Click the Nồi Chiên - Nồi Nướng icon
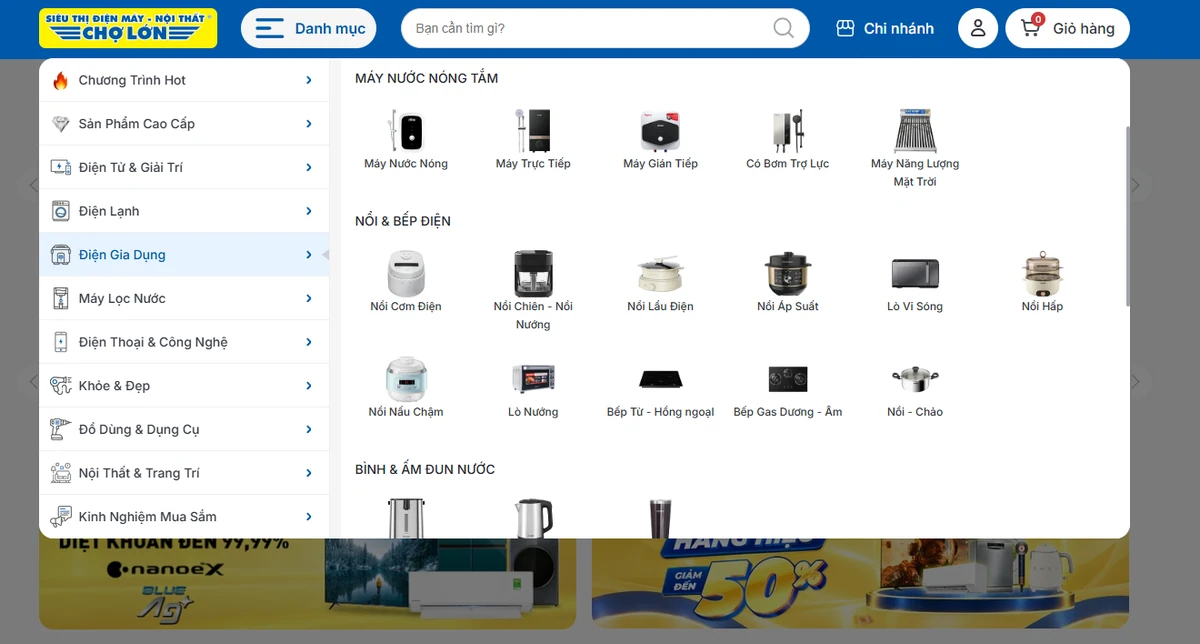 click(x=533, y=273)
